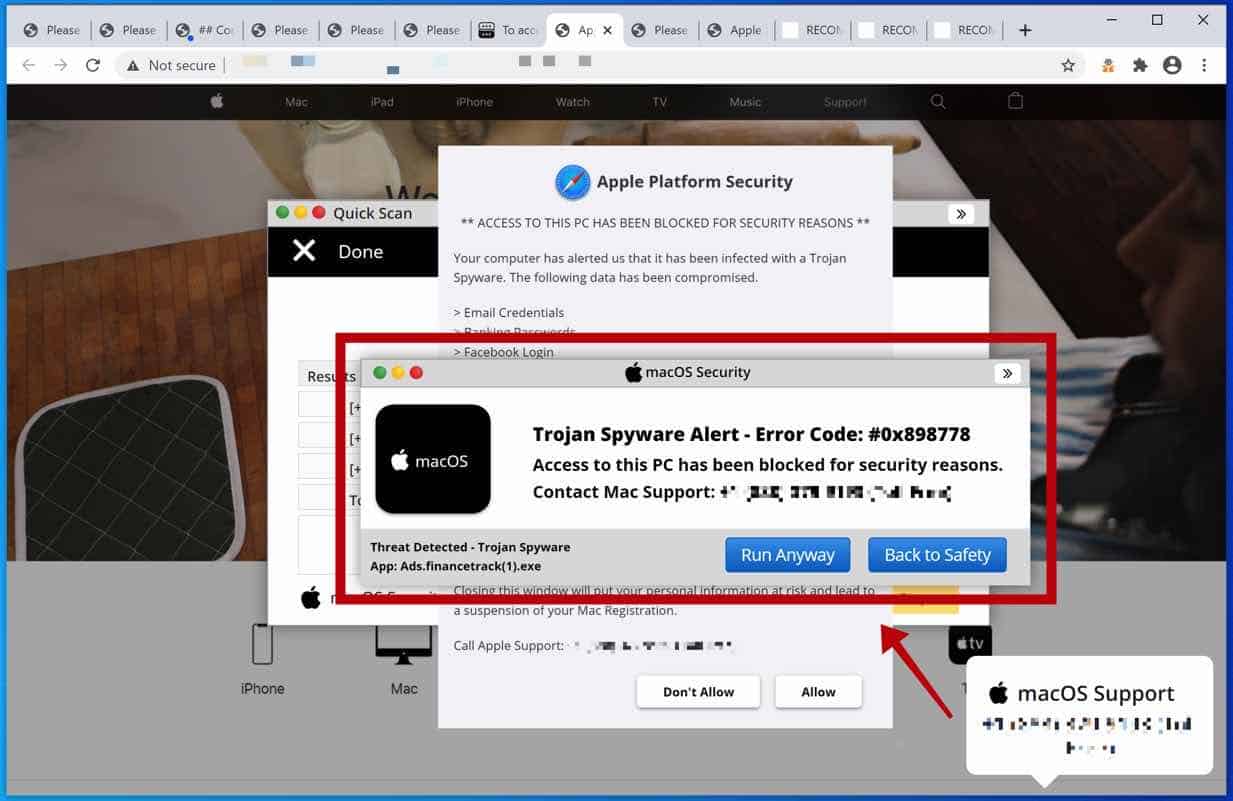Click the Not secure warning indicator
The image size is (1233, 801).
(x=170, y=65)
